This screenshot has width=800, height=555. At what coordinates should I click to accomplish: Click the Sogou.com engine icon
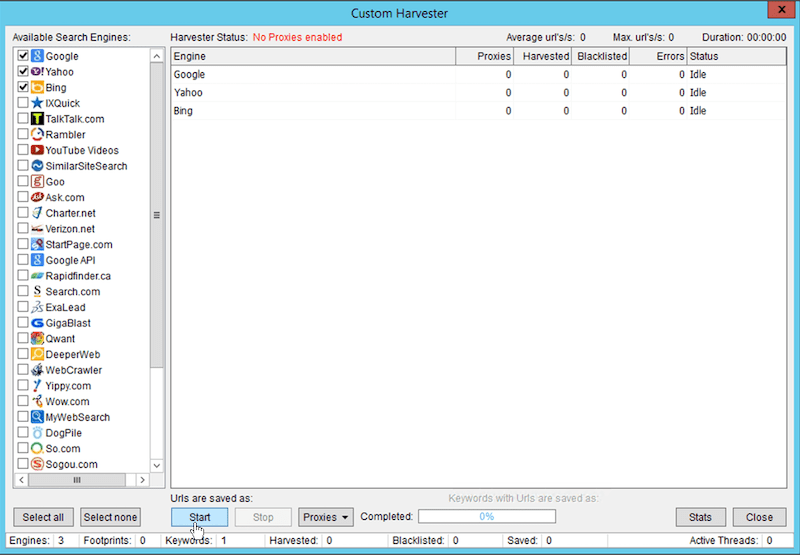[37, 464]
